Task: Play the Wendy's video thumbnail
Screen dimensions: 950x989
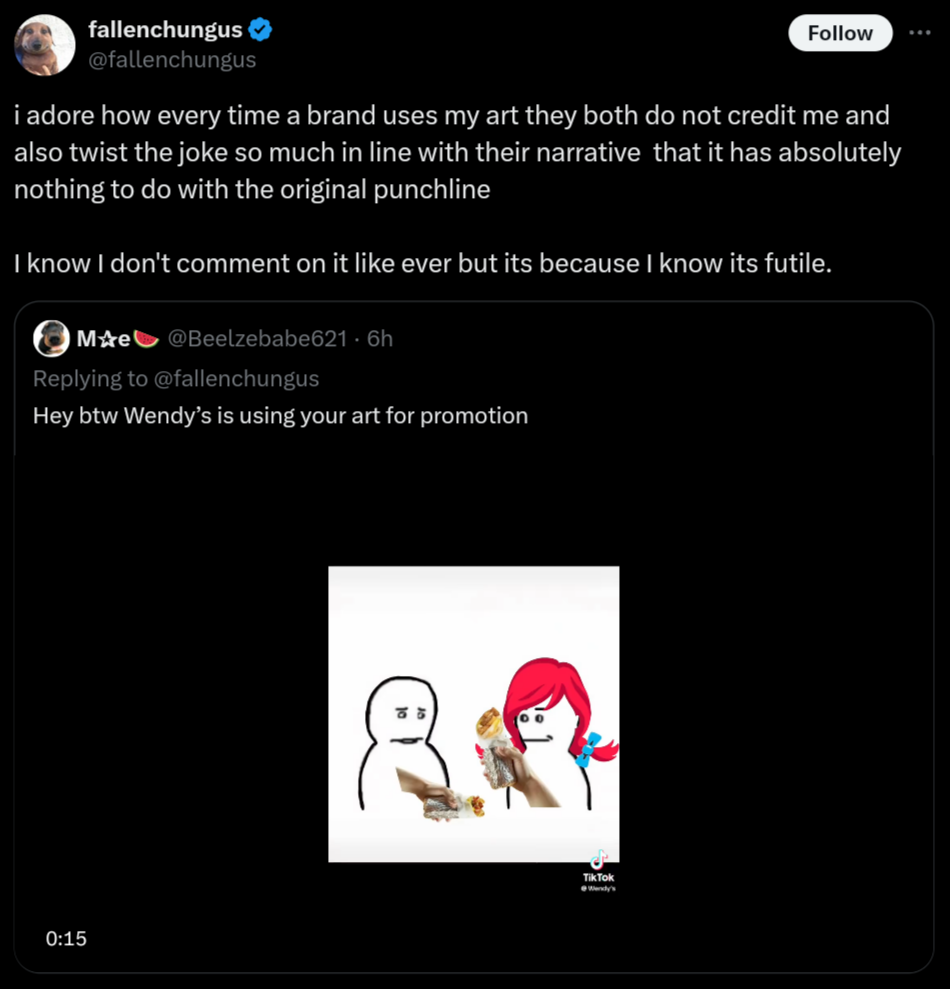Action: (x=473, y=713)
